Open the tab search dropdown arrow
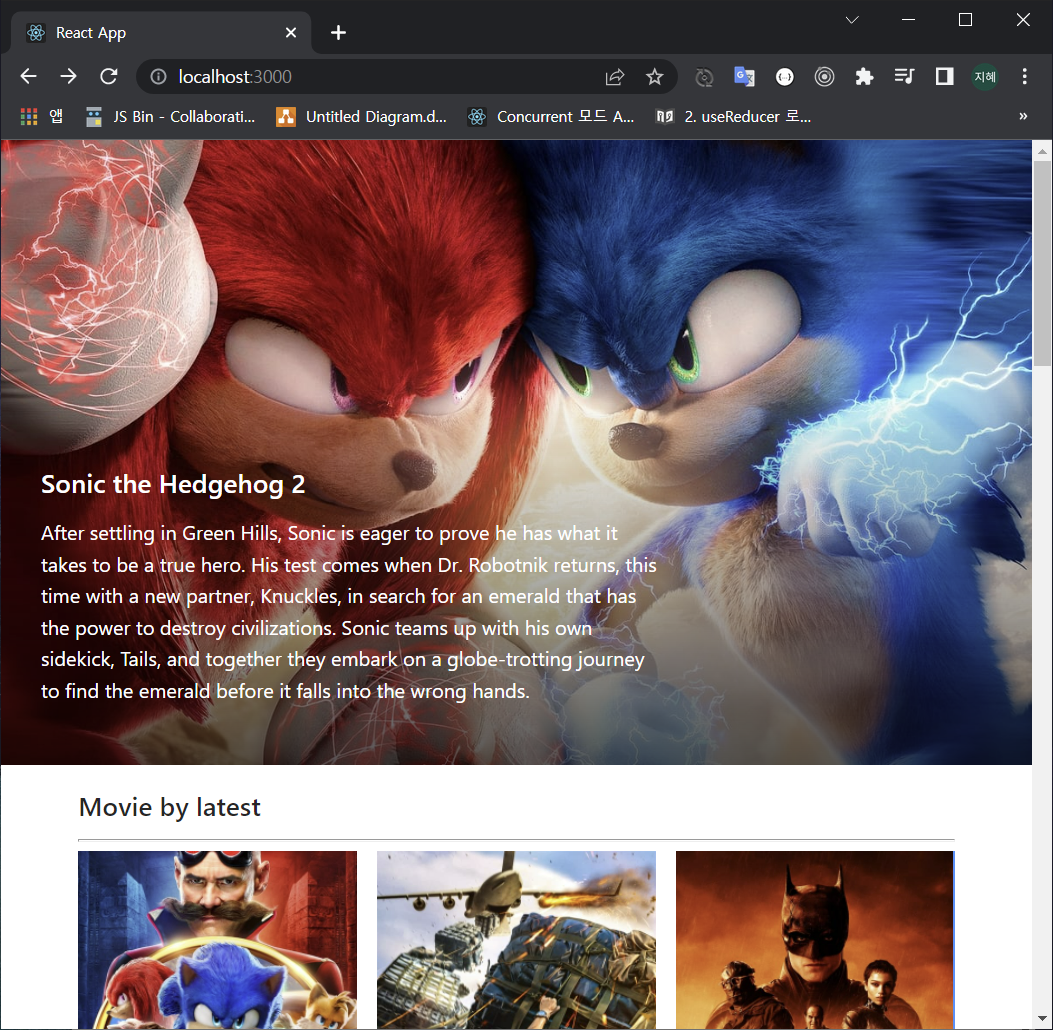This screenshot has width=1053, height=1030. 852,20
